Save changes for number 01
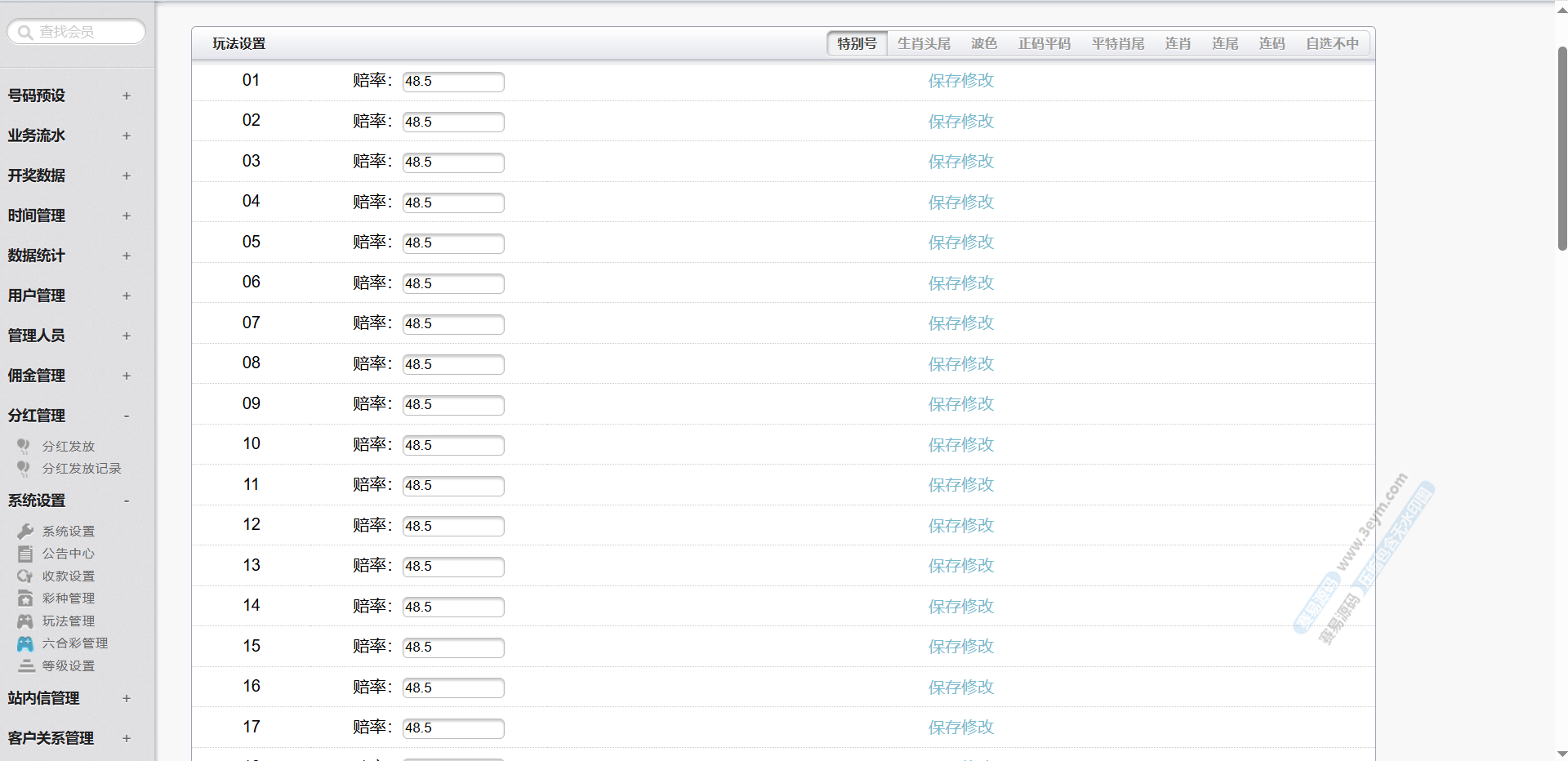 pos(960,81)
